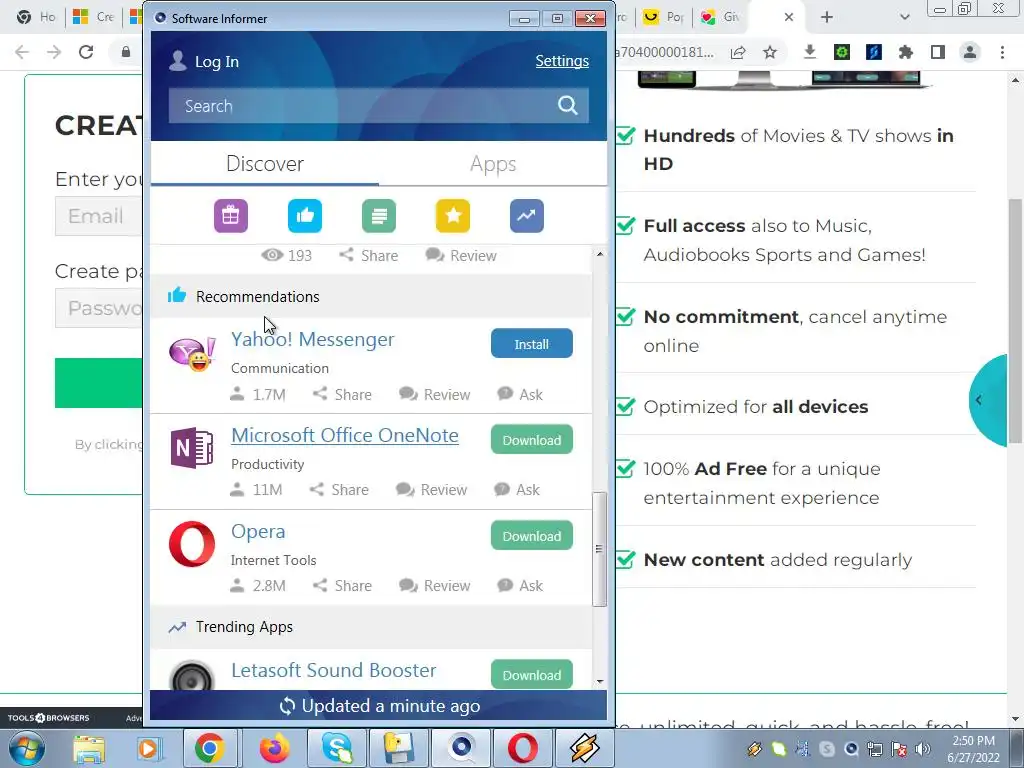The width and height of the screenshot is (1024, 768).
Task: Switch to the Chrome tab labeled Po
Action: point(665,17)
